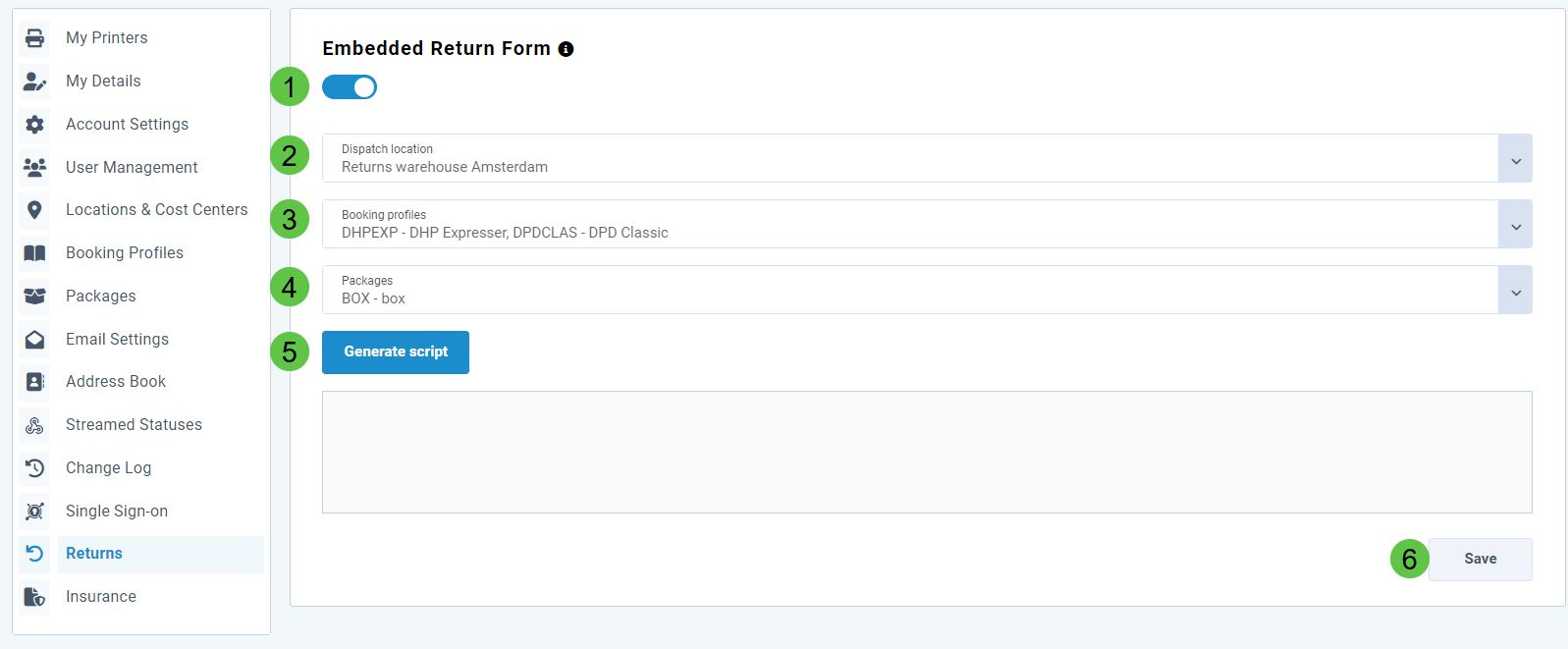Expand the Packages dropdown arrow
The width and height of the screenshot is (1568, 649).
coord(1515,291)
